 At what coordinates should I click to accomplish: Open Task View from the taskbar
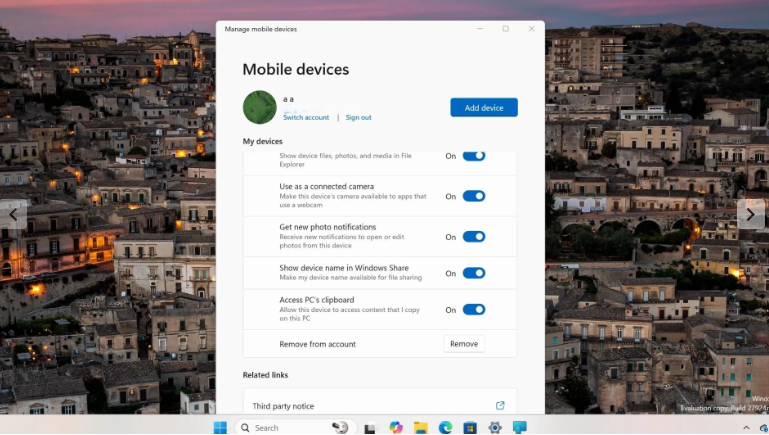(370, 428)
